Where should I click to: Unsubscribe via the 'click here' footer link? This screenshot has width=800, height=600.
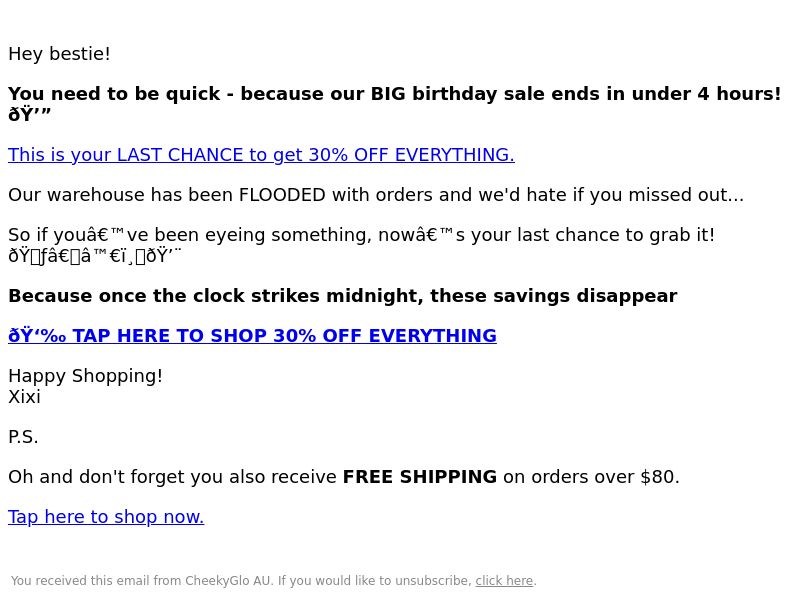(x=504, y=581)
